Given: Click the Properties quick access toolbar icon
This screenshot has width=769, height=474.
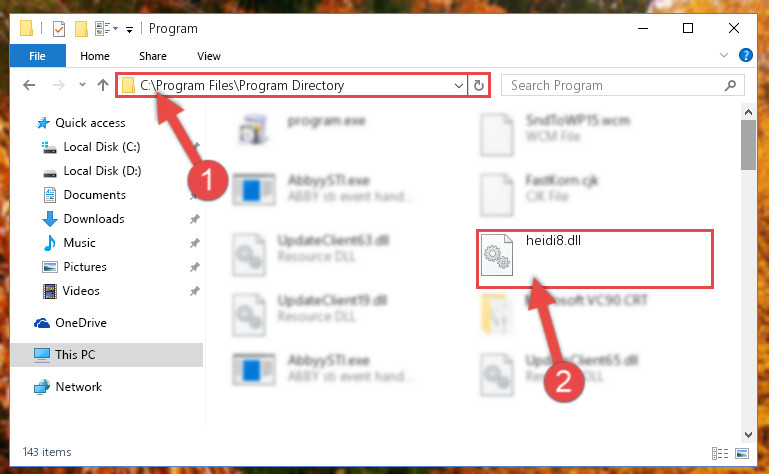Looking at the screenshot, I should pyautogui.click(x=59, y=29).
